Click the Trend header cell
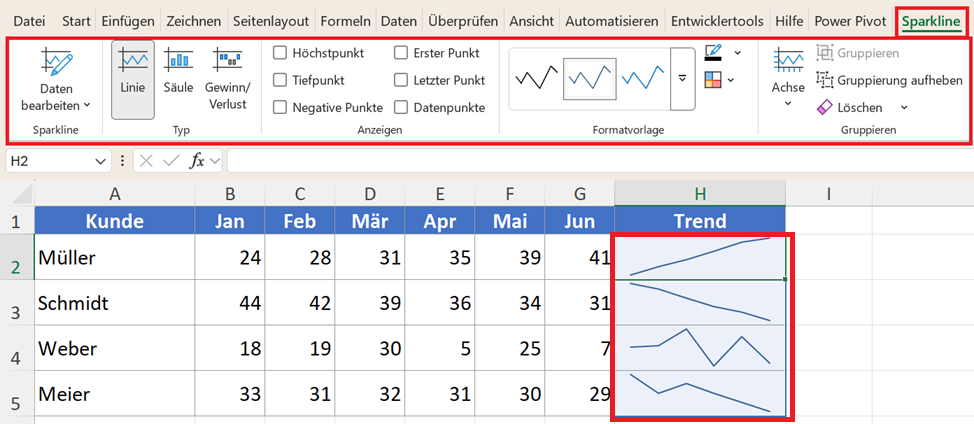Viewport: 974px width, 424px height. [700, 220]
